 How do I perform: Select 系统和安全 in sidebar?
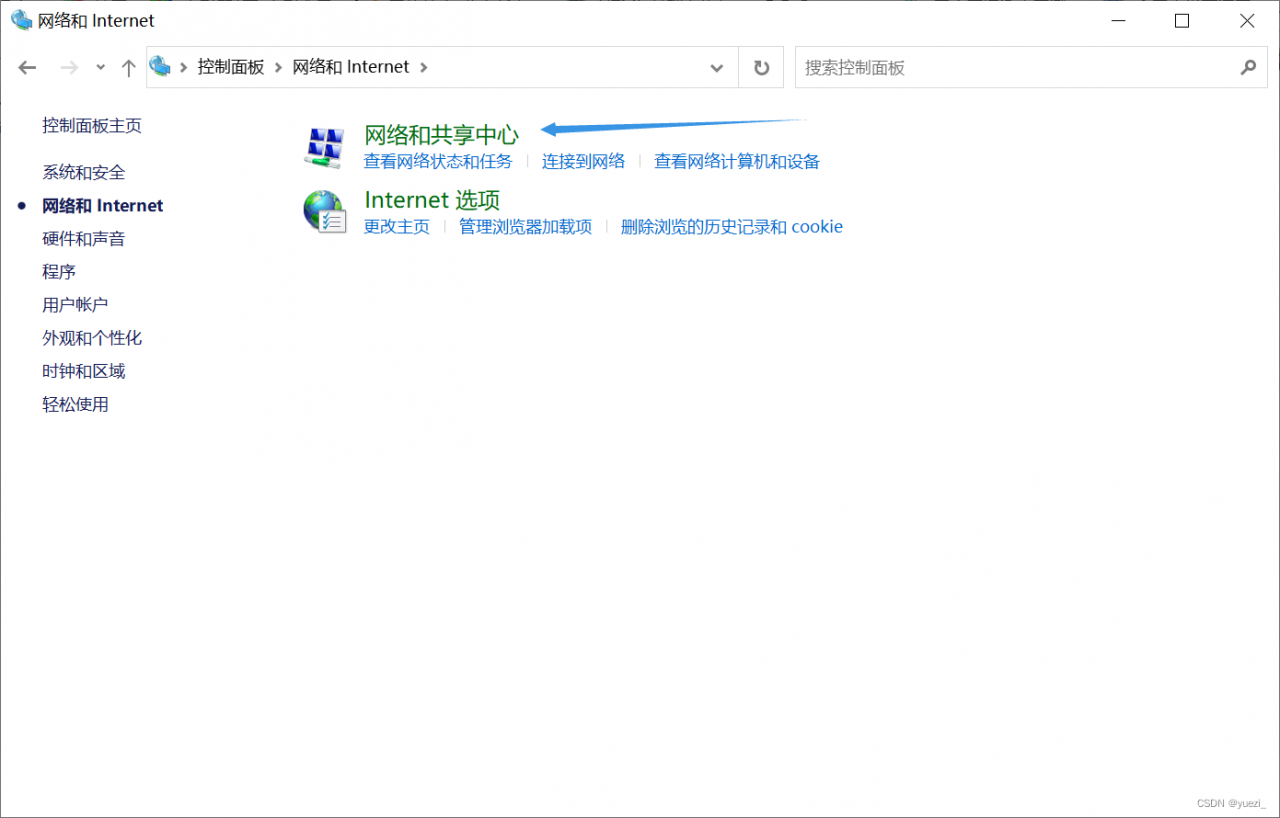[84, 172]
